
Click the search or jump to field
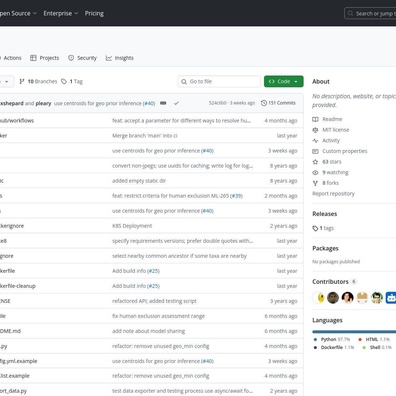pyautogui.click(x=370, y=13)
